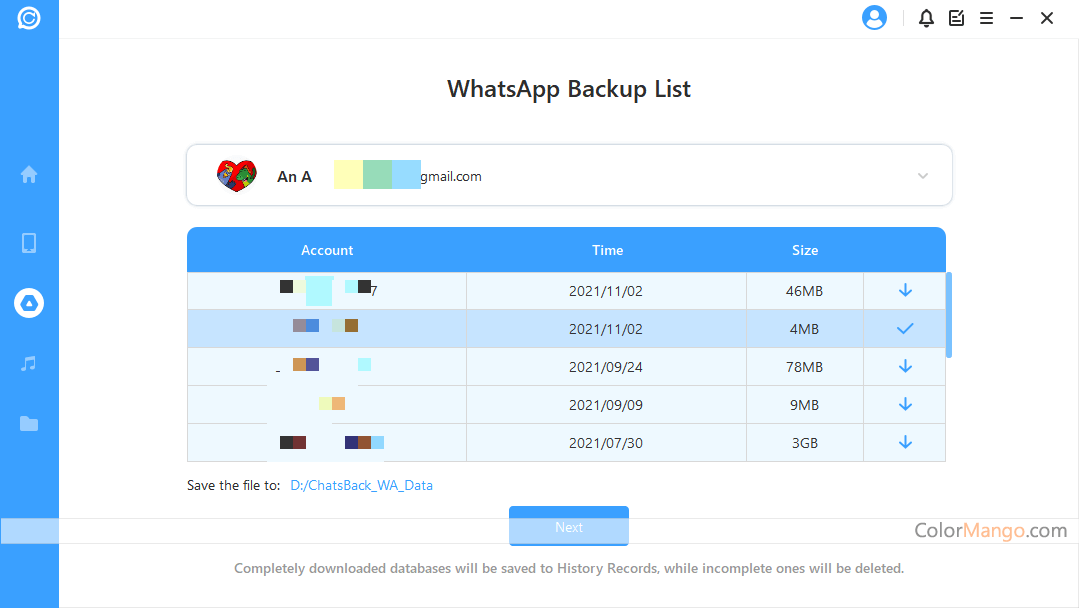The width and height of the screenshot is (1079, 608).
Task: Download the 3GB backup from 2021/07/30
Action: tap(905, 442)
